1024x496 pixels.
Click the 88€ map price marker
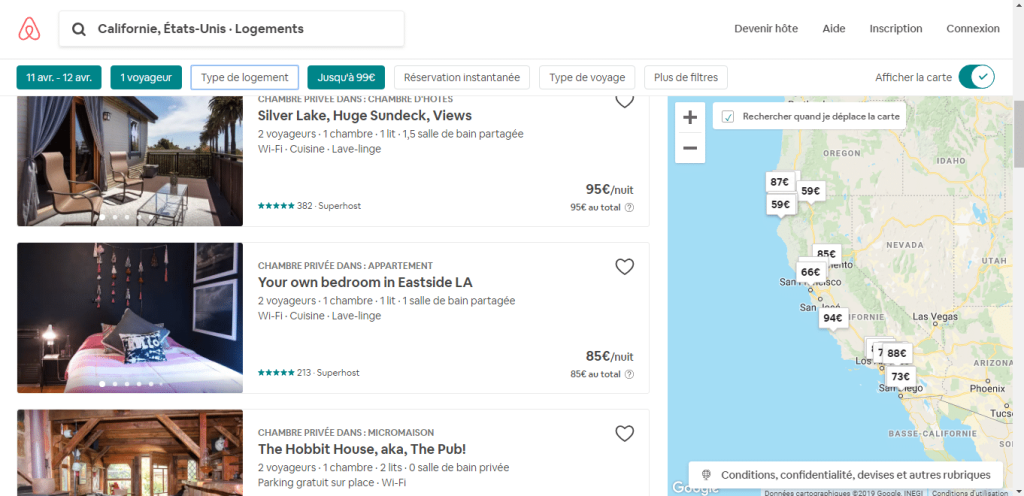[897, 353]
